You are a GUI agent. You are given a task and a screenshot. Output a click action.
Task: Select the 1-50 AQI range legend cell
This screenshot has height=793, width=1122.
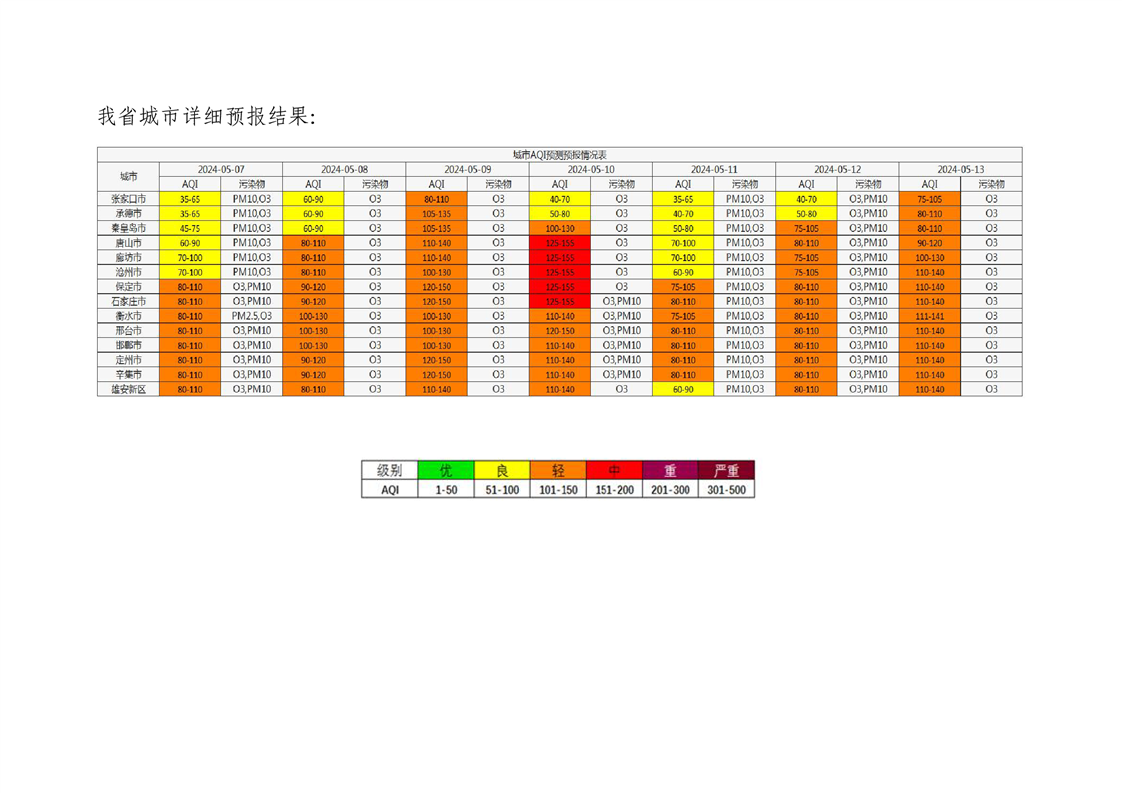(x=446, y=490)
